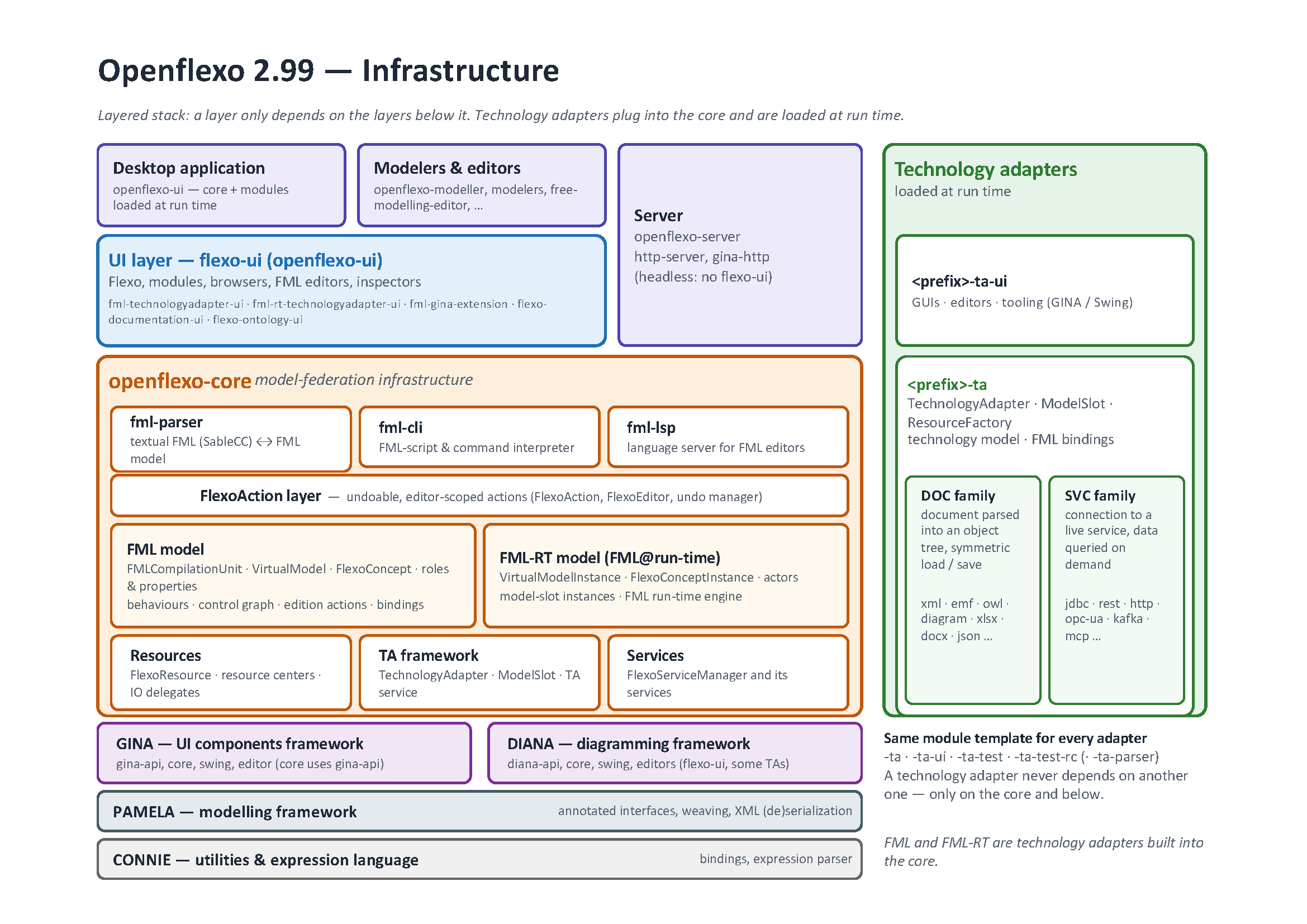
Task: Select 'CONNIE — utilities & expression language' heading
Action: pyautogui.click(x=265, y=860)
